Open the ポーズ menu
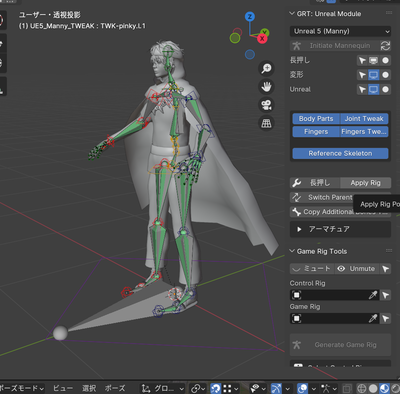Screen dimensions: 400x394 [x=115, y=388]
